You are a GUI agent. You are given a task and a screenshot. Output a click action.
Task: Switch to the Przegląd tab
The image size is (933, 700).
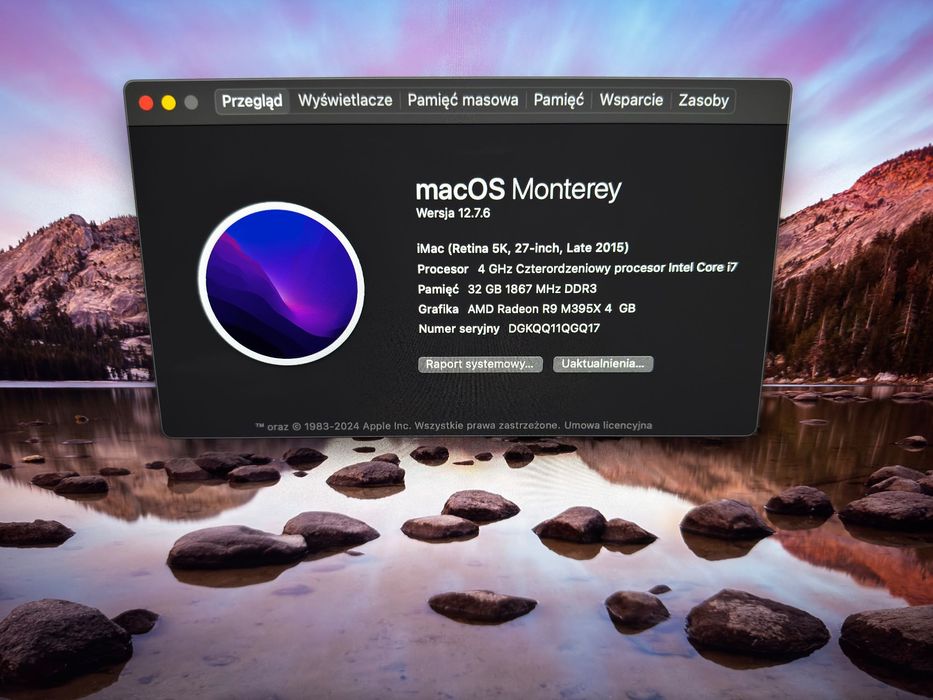pos(252,101)
